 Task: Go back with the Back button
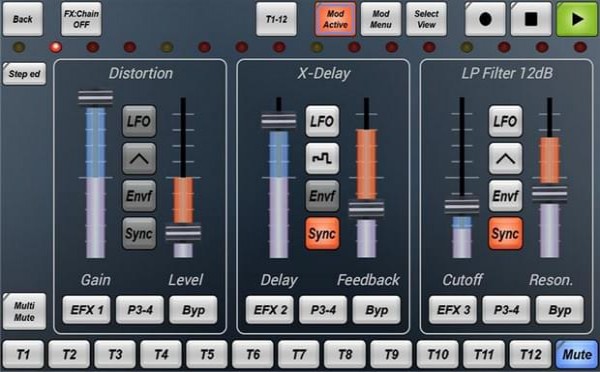pyautogui.click(x=23, y=19)
